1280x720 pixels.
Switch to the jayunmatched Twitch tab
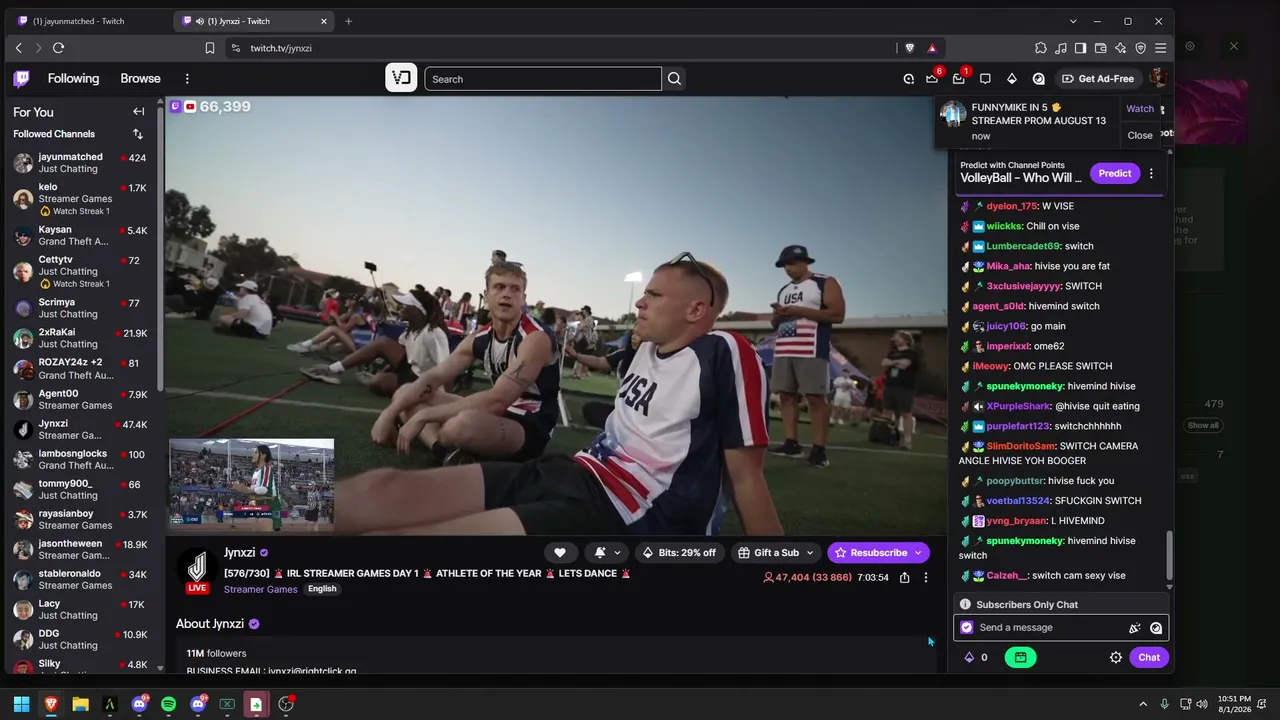pos(88,21)
